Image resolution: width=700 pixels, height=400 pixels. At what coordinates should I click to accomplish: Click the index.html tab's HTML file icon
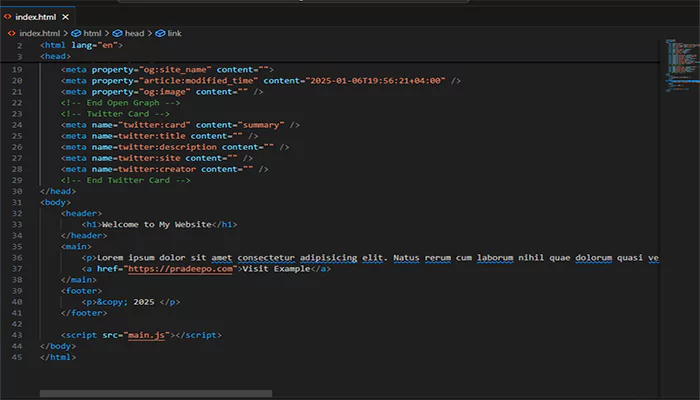(x=8, y=17)
